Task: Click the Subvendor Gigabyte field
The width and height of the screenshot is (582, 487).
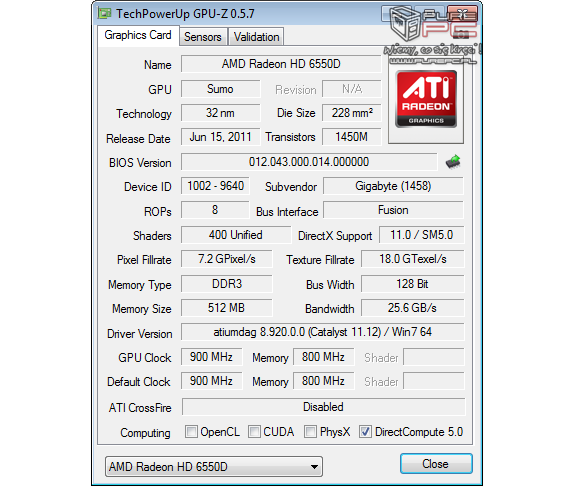Action: [393, 186]
